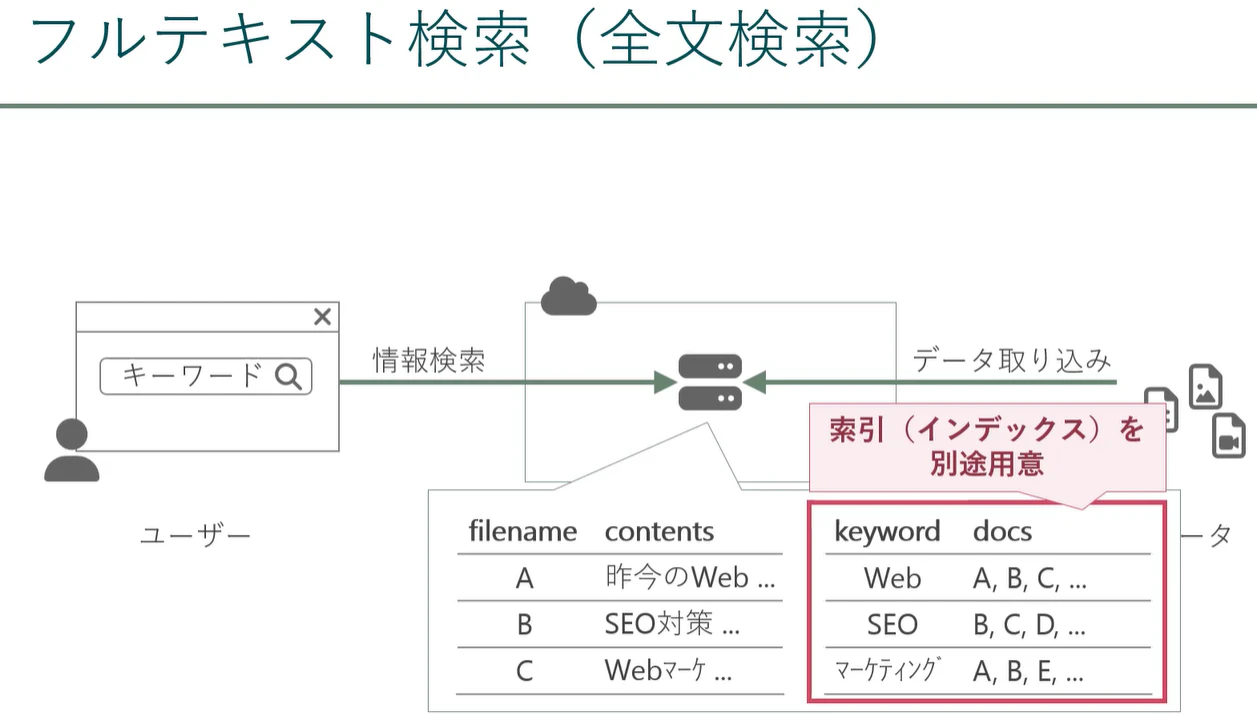
Task: Click the filename column header
Action: (523, 531)
